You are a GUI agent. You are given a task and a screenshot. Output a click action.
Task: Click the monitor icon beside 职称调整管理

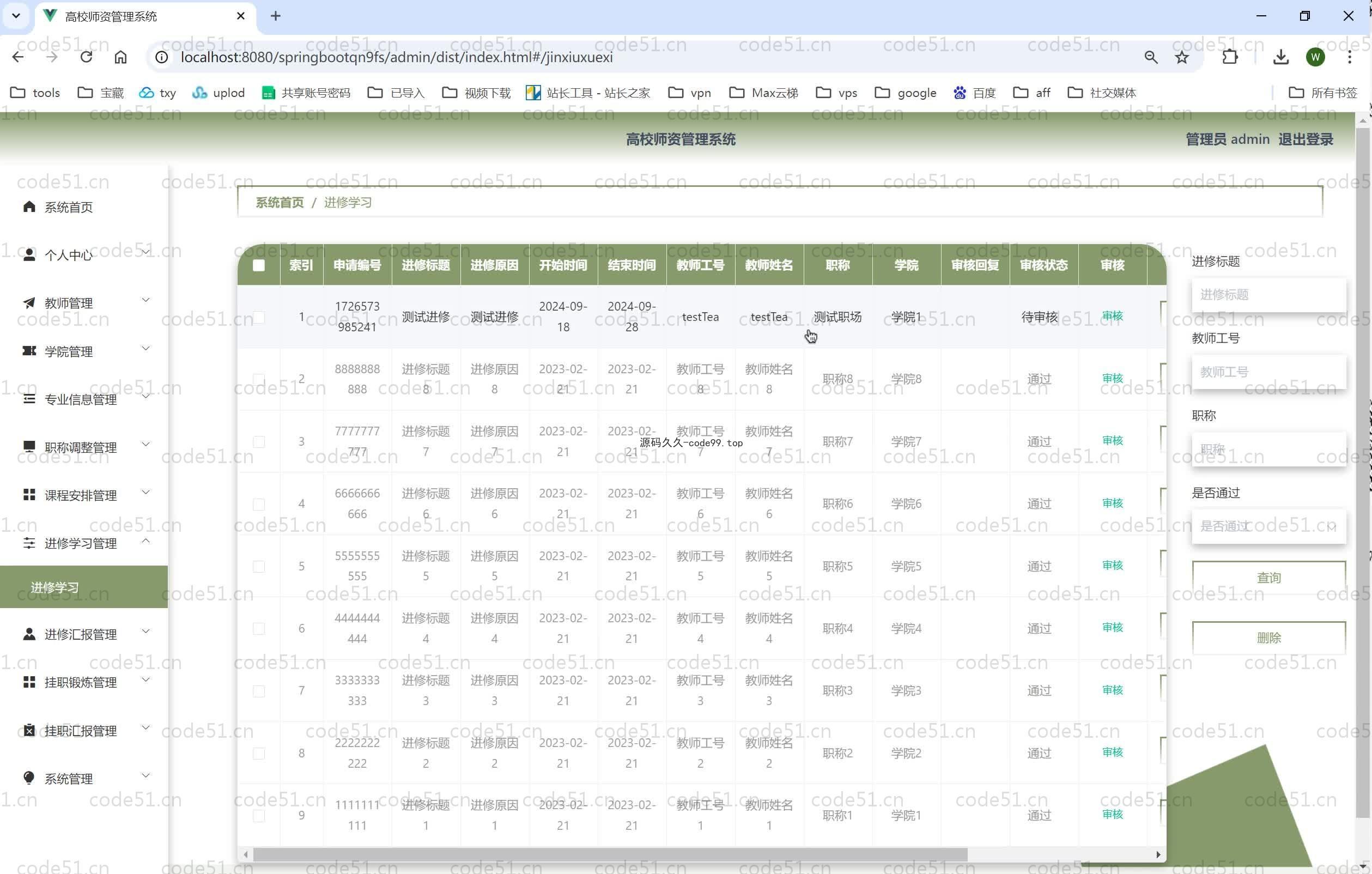(x=29, y=446)
